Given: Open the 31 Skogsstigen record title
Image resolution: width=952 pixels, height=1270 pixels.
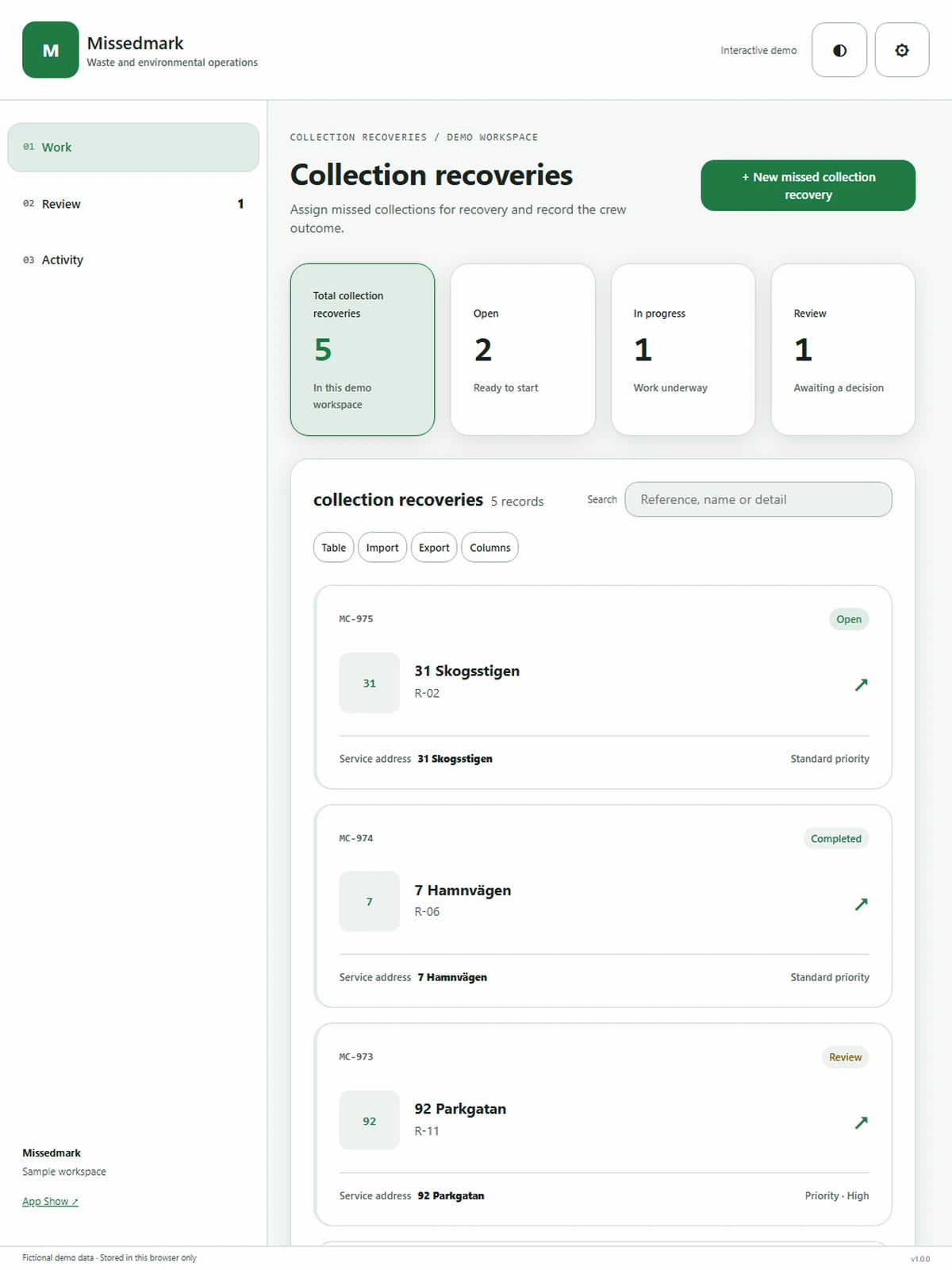Looking at the screenshot, I should [x=467, y=671].
